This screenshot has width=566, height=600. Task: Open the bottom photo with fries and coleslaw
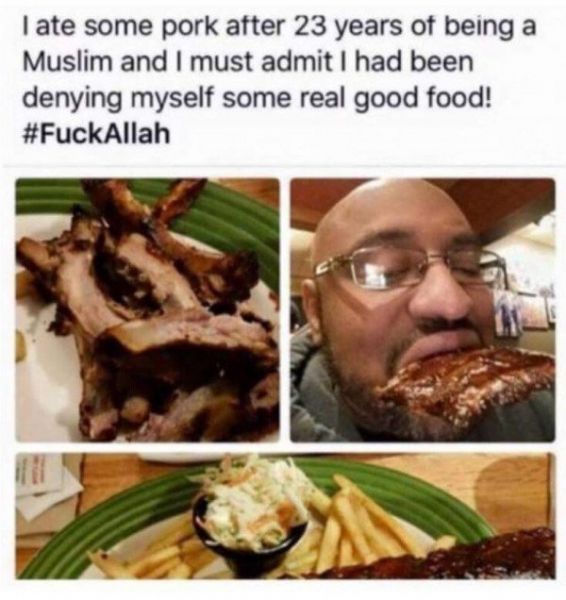(x=285, y=516)
